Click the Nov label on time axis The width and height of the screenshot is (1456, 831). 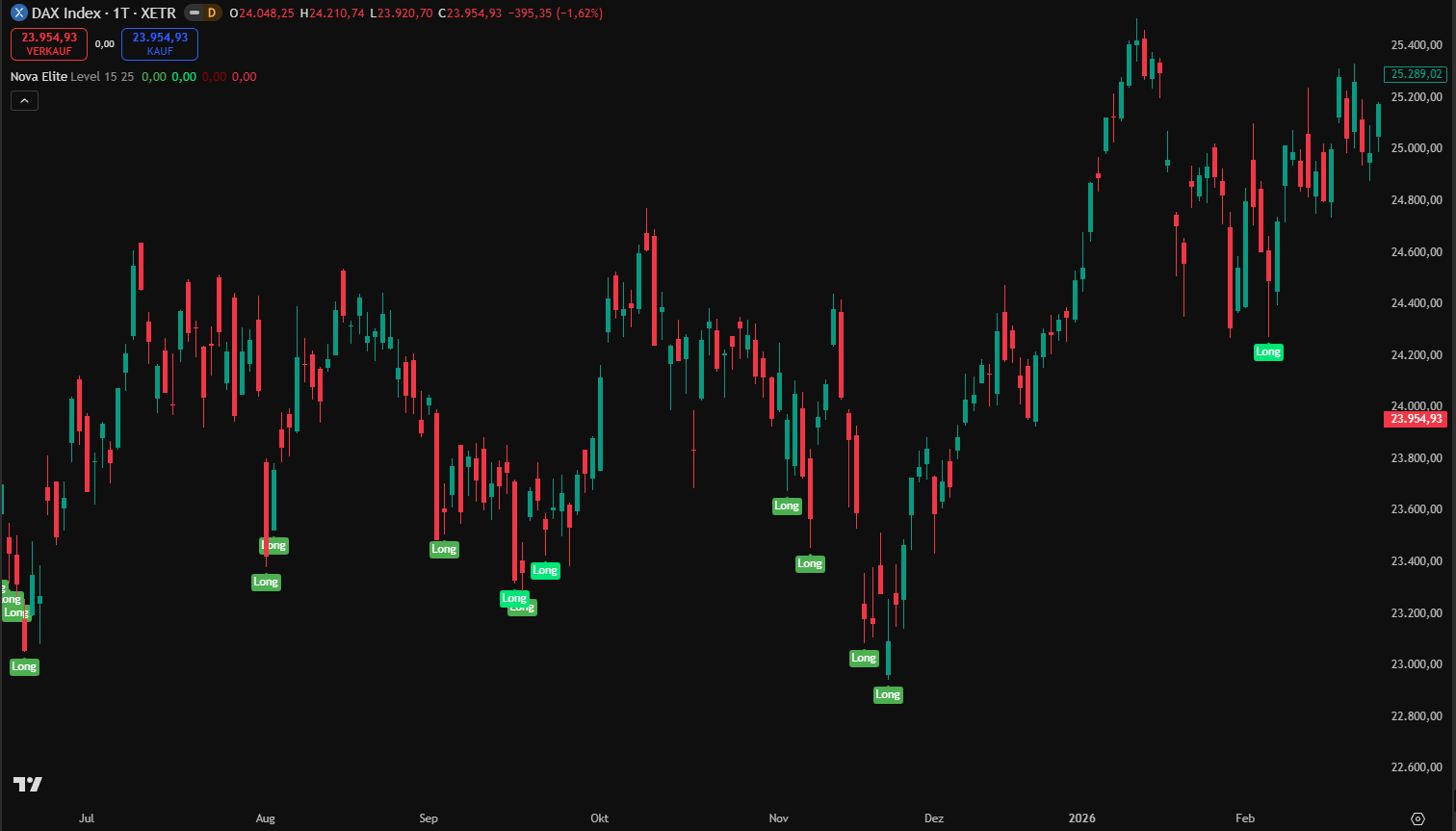click(779, 818)
